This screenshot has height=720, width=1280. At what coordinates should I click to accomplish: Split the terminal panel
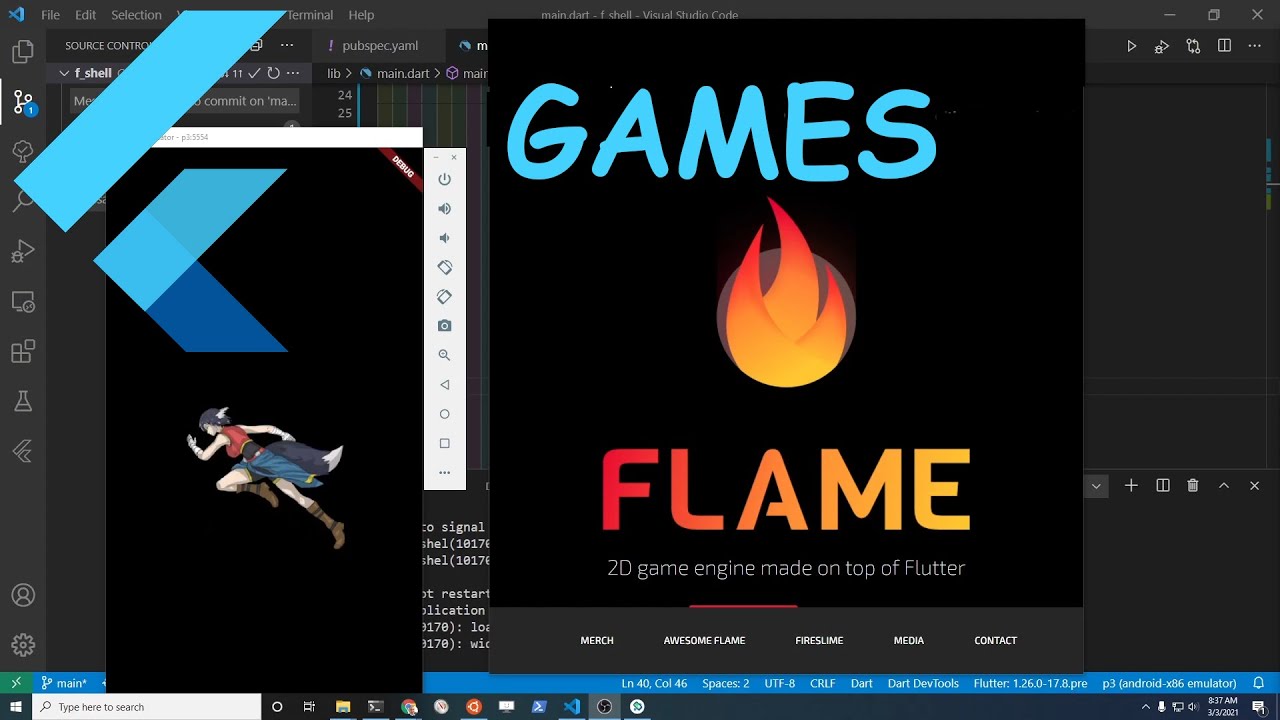1162,485
